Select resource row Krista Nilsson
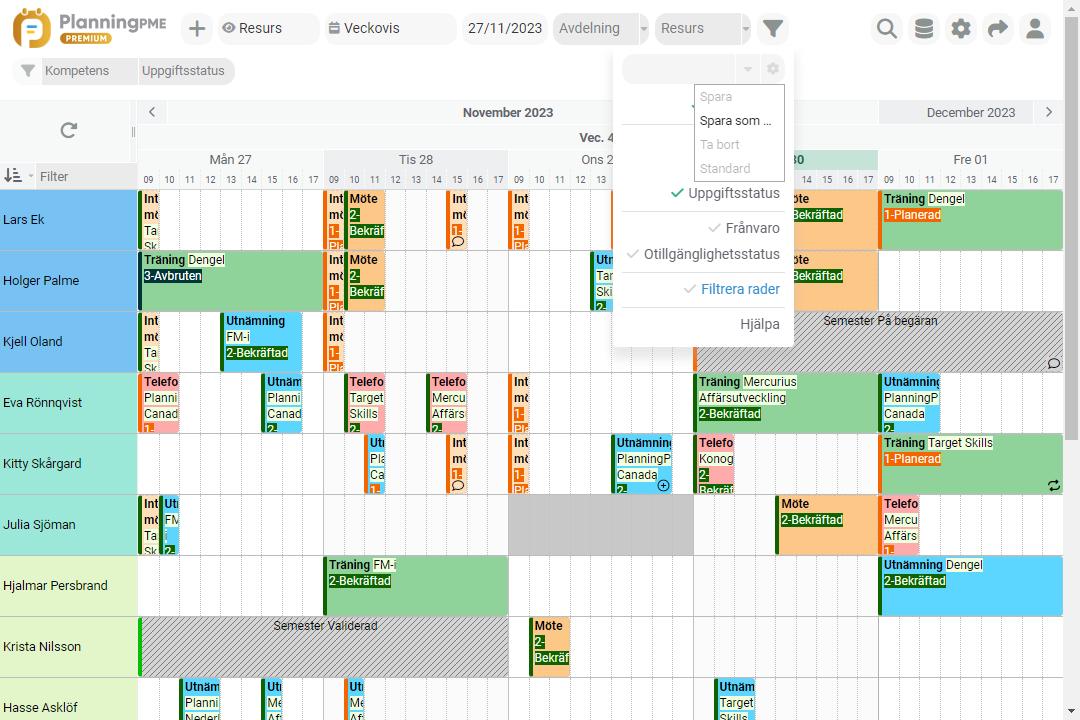Viewport: 1080px width, 720px height. pyautogui.click(x=69, y=647)
